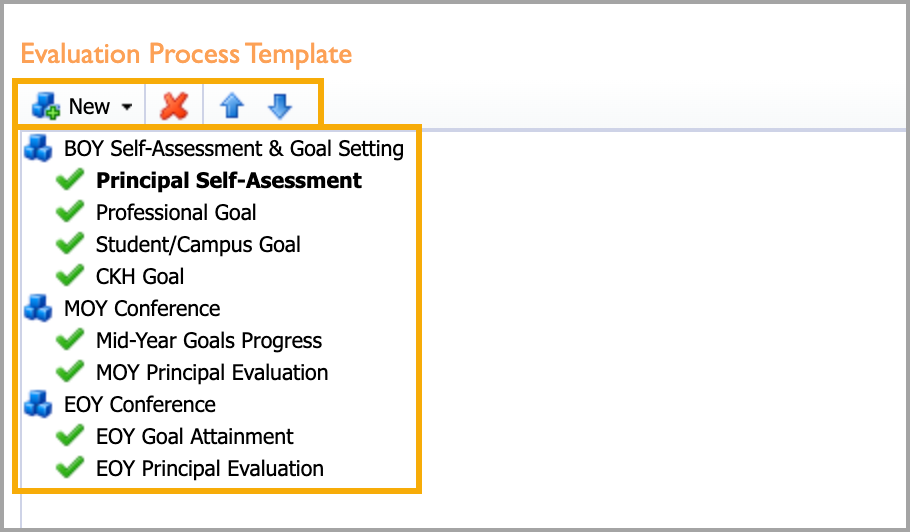Image resolution: width=910 pixels, height=532 pixels.
Task: Select BOY Self-Assessment & Goal Setting node
Action: coord(234,149)
